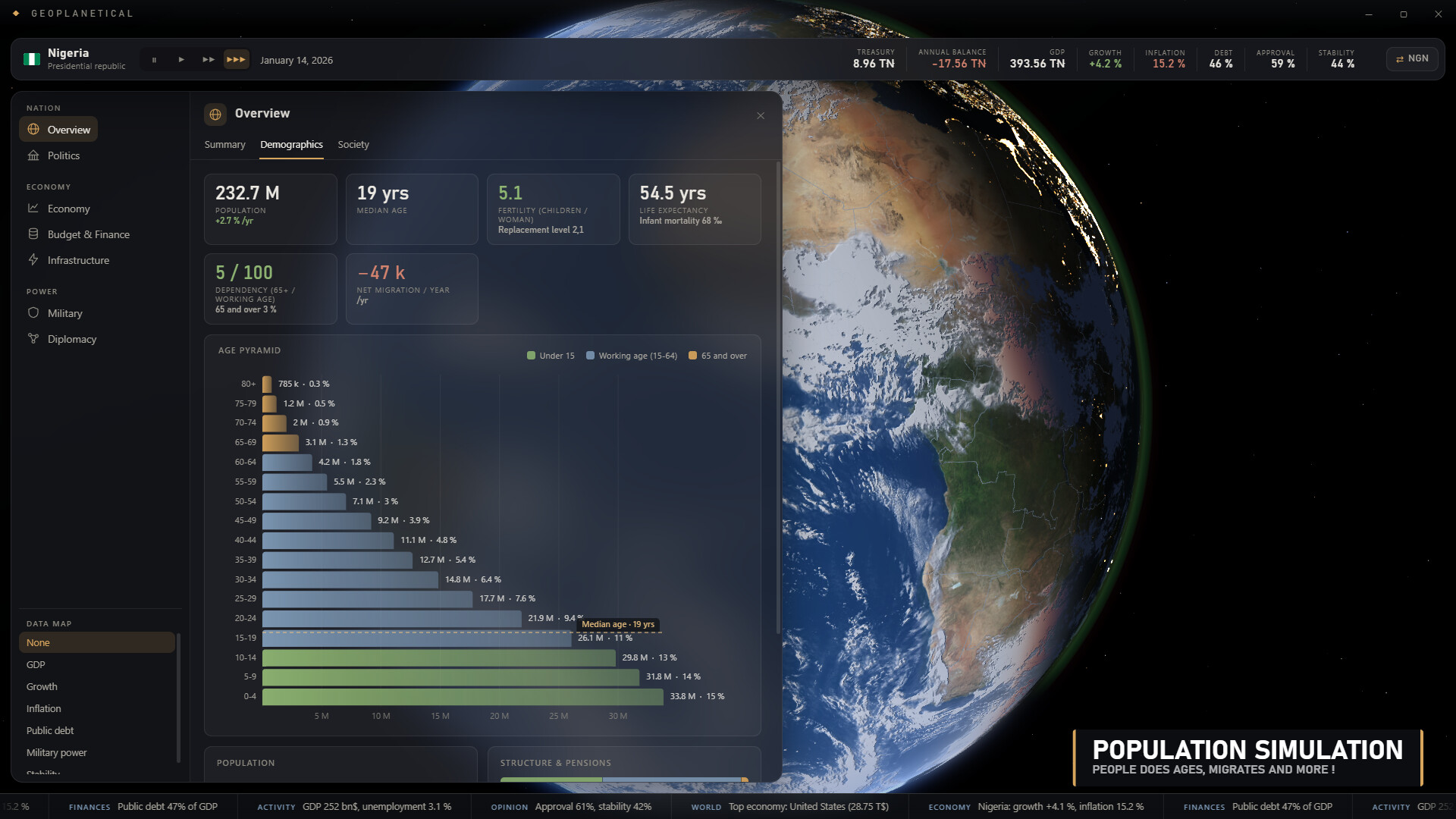Select triple fast-forward speed
The height and width of the screenshot is (819, 1456).
pyautogui.click(x=237, y=60)
